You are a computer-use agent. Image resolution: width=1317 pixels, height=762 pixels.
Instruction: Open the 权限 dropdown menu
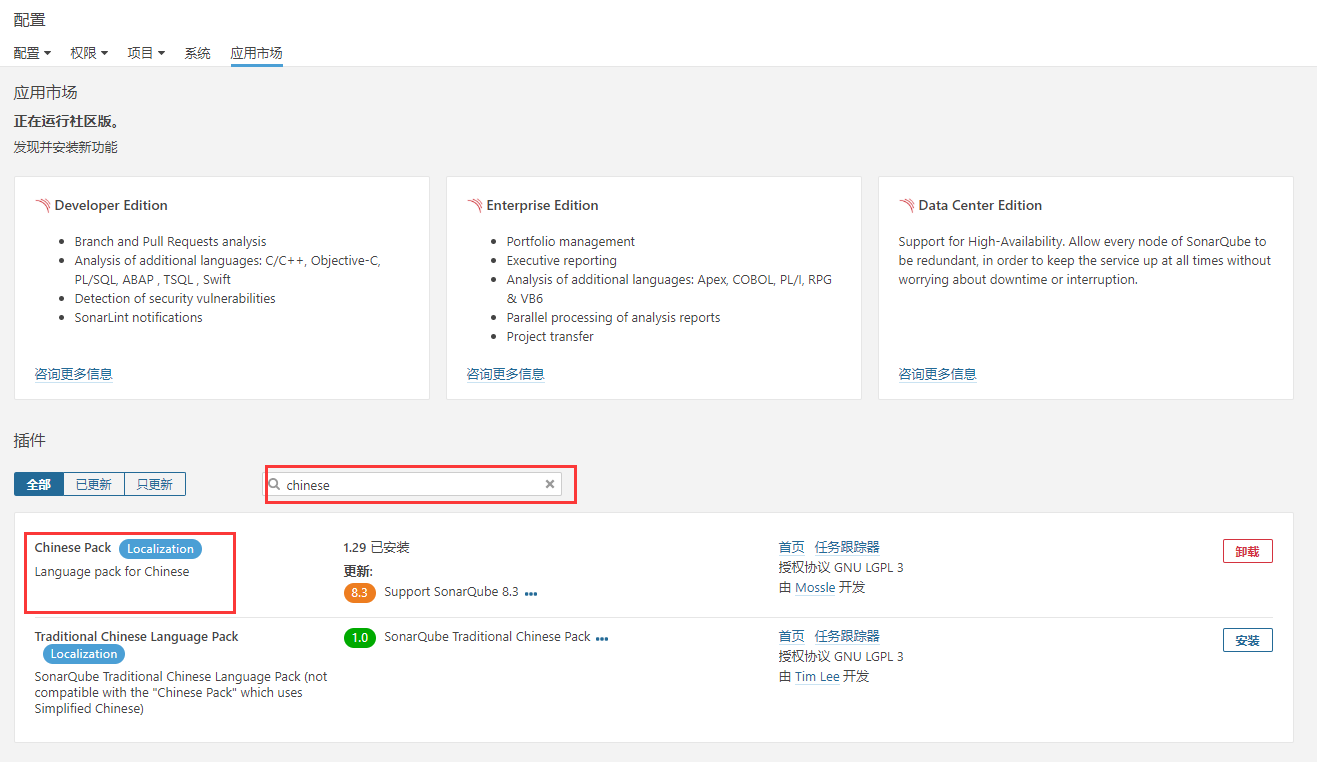89,53
